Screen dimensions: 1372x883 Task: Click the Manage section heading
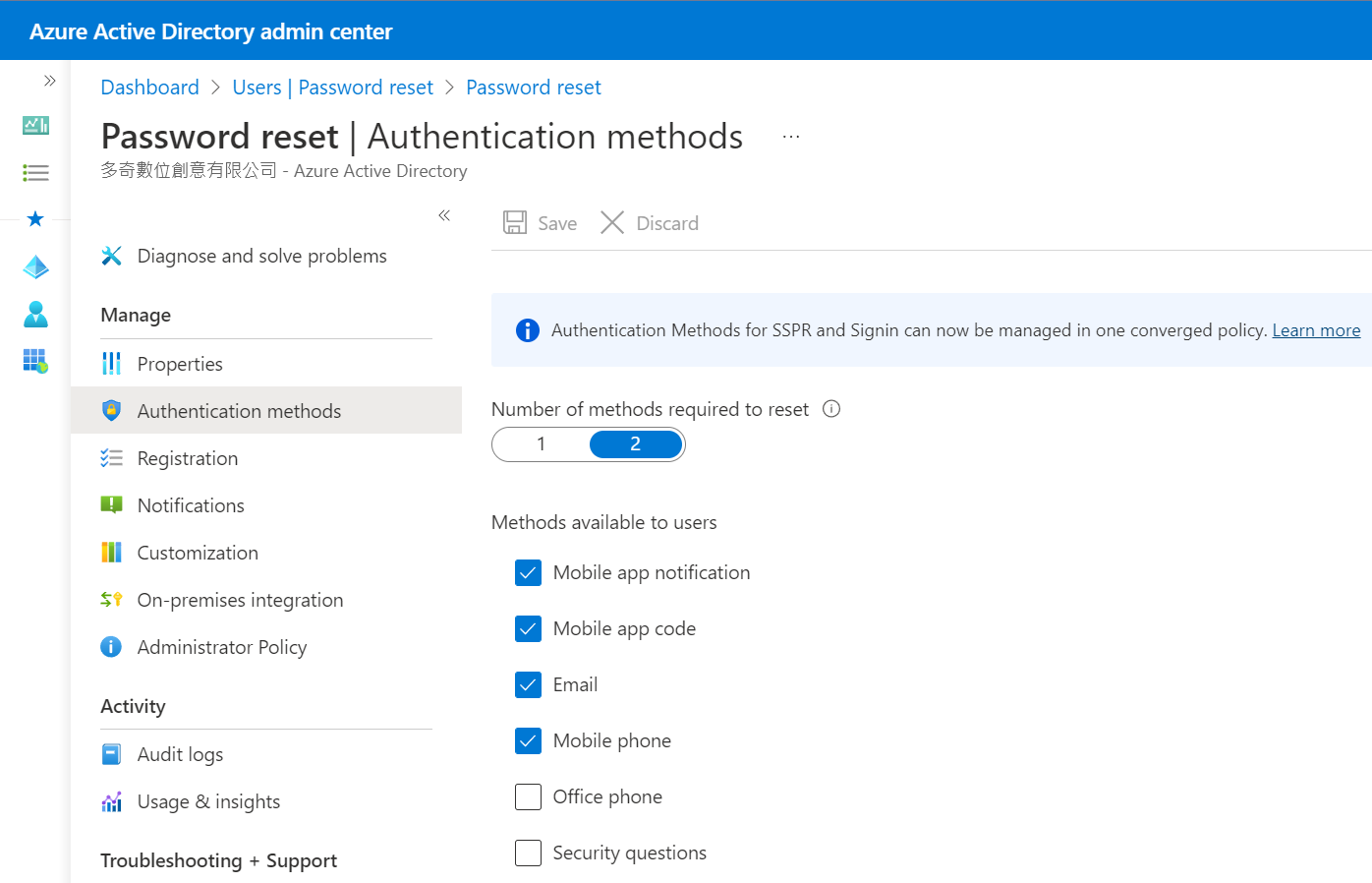pyautogui.click(x=136, y=315)
